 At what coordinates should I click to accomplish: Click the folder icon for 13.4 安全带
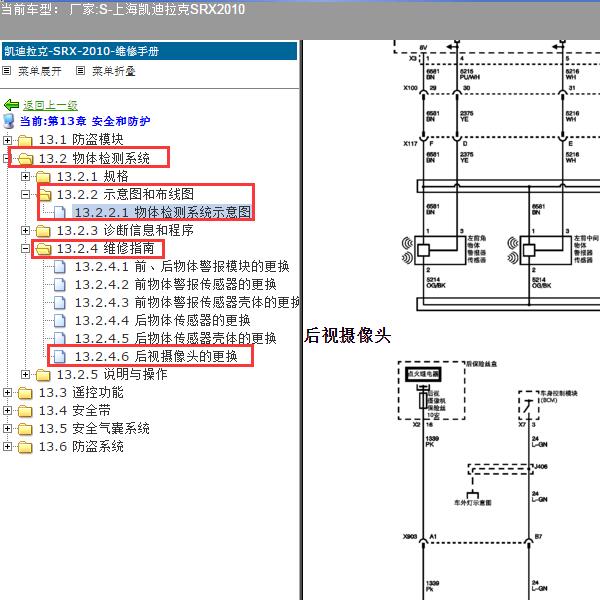click(x=25, y=411)
